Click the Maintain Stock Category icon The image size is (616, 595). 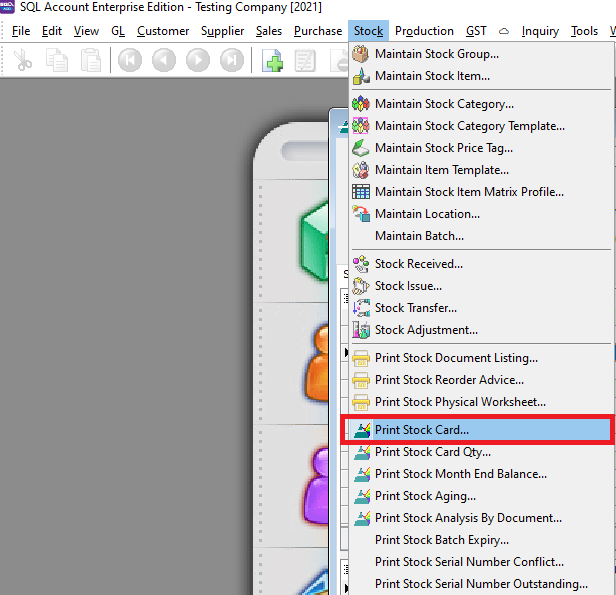(361, 104)
